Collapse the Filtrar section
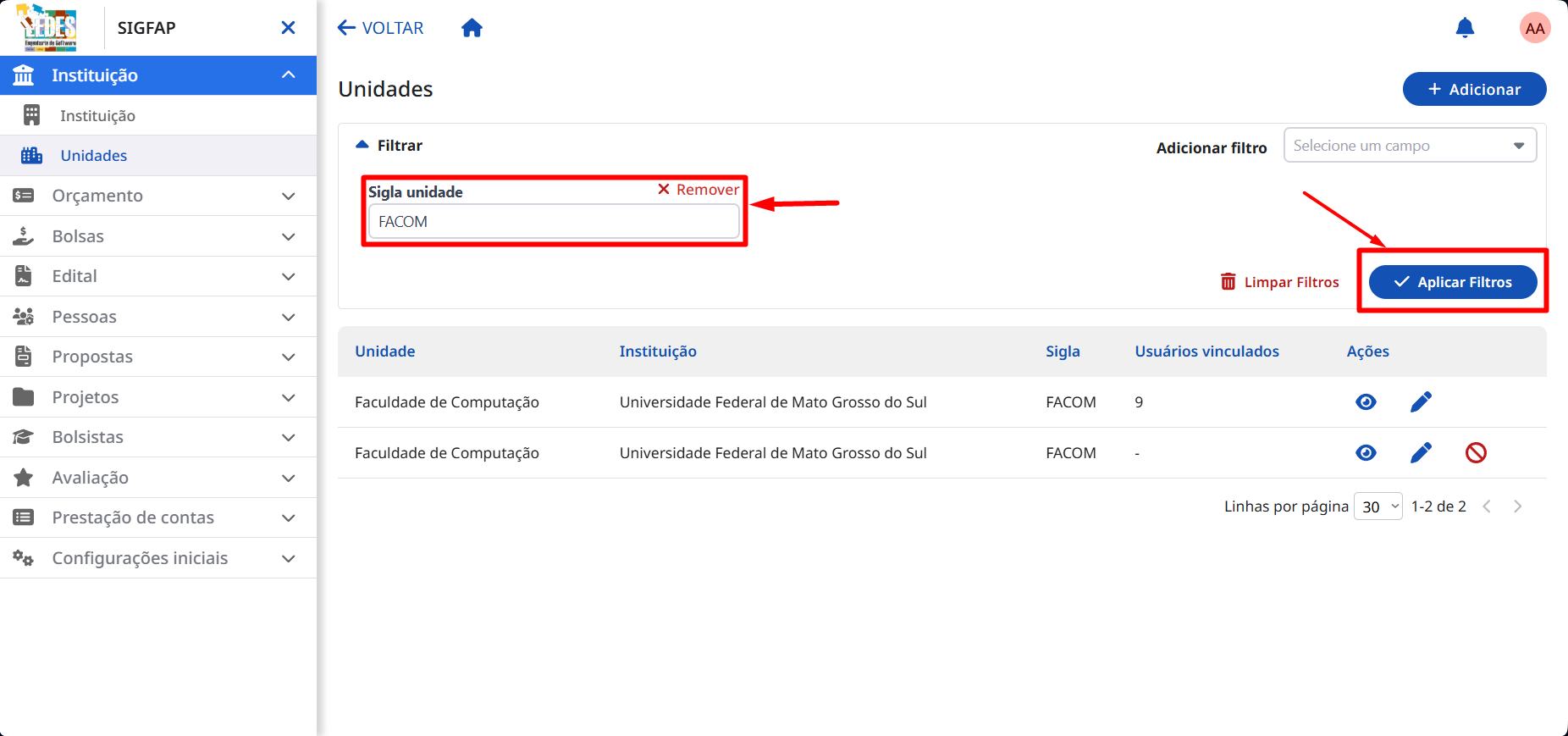The image size is (1568, 736). 389,146
